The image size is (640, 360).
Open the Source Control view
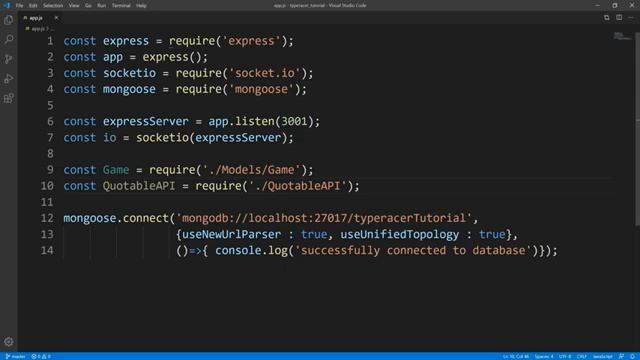coord(9,59)
